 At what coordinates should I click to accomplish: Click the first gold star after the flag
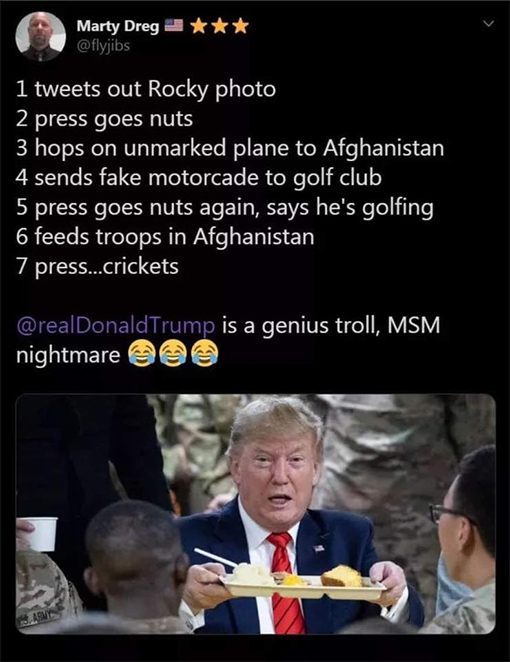point(198,26)
